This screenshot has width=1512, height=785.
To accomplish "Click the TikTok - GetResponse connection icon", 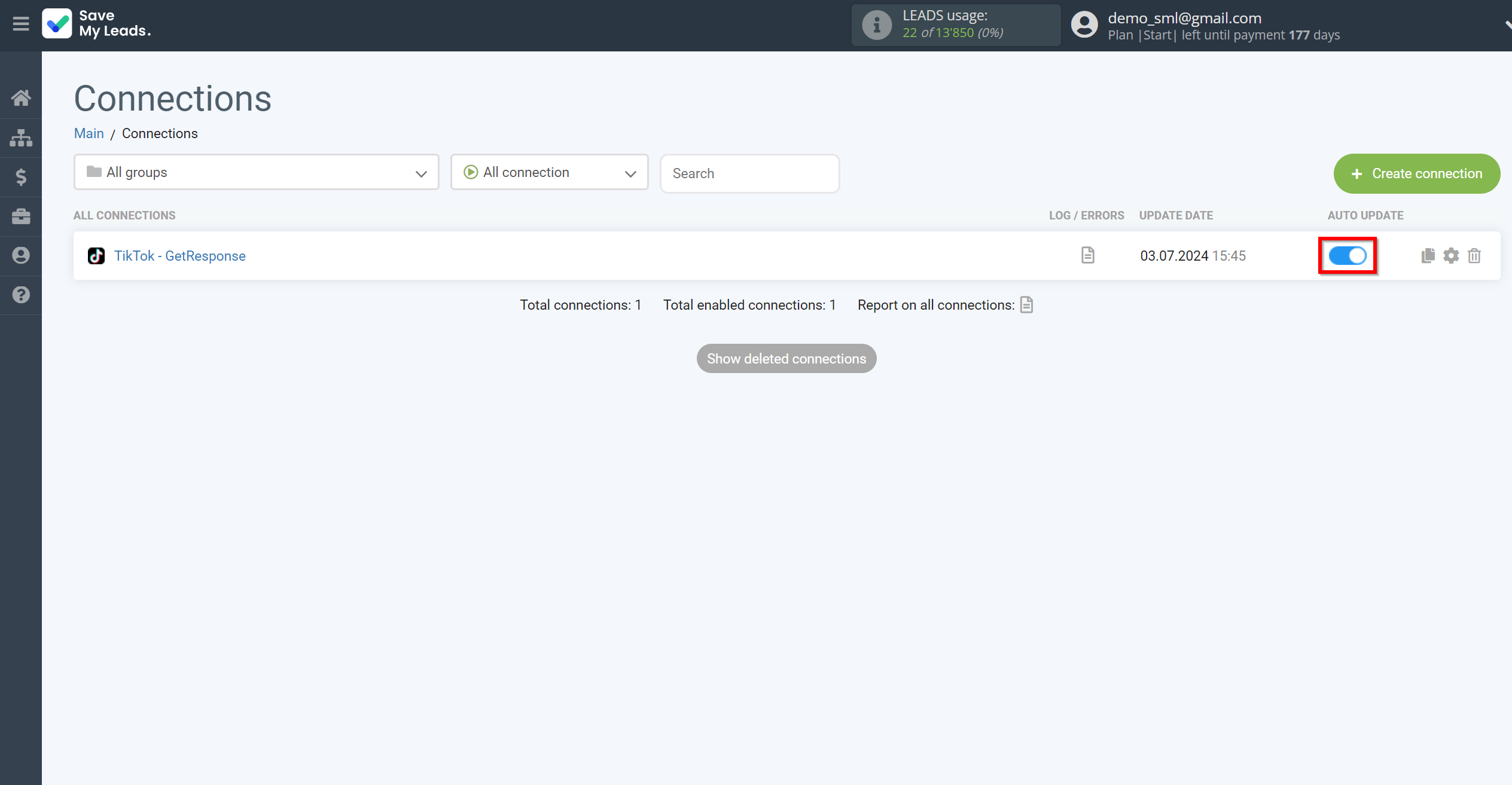I will click(x=96, y=255).
